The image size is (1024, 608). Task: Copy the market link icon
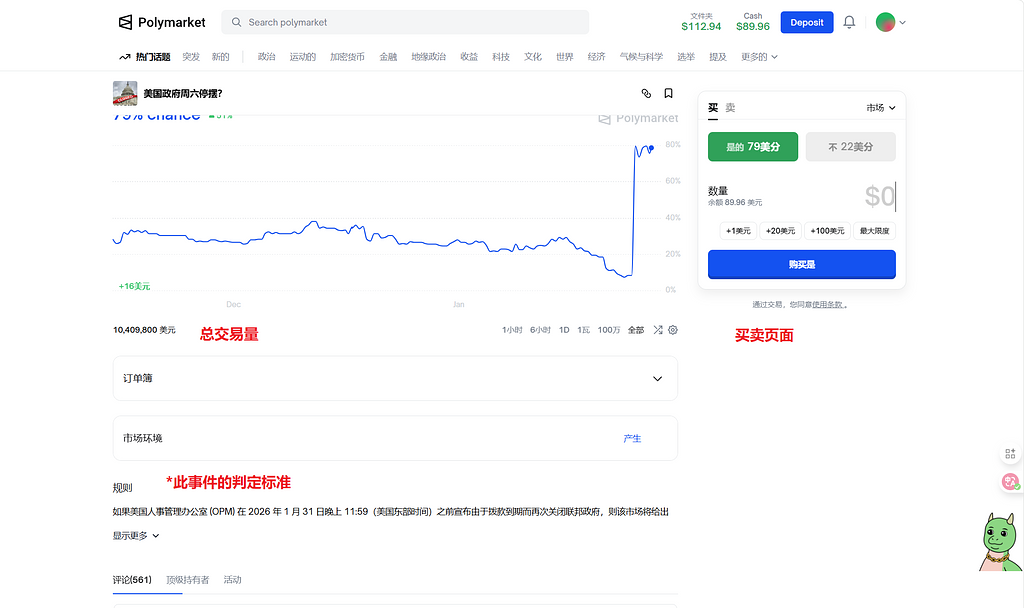click(646, 93)
